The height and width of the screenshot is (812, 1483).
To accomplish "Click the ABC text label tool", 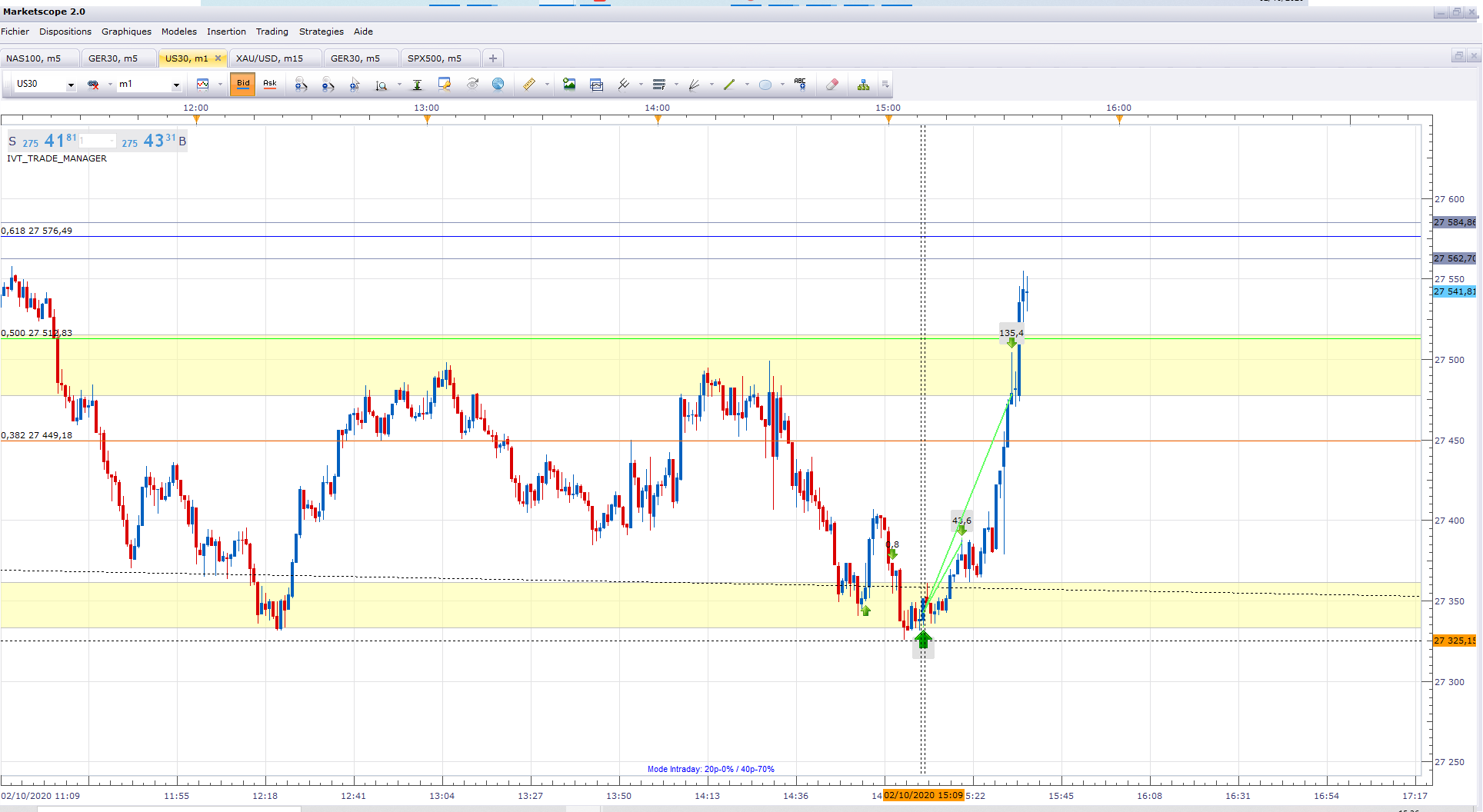I will coord(800,84).
